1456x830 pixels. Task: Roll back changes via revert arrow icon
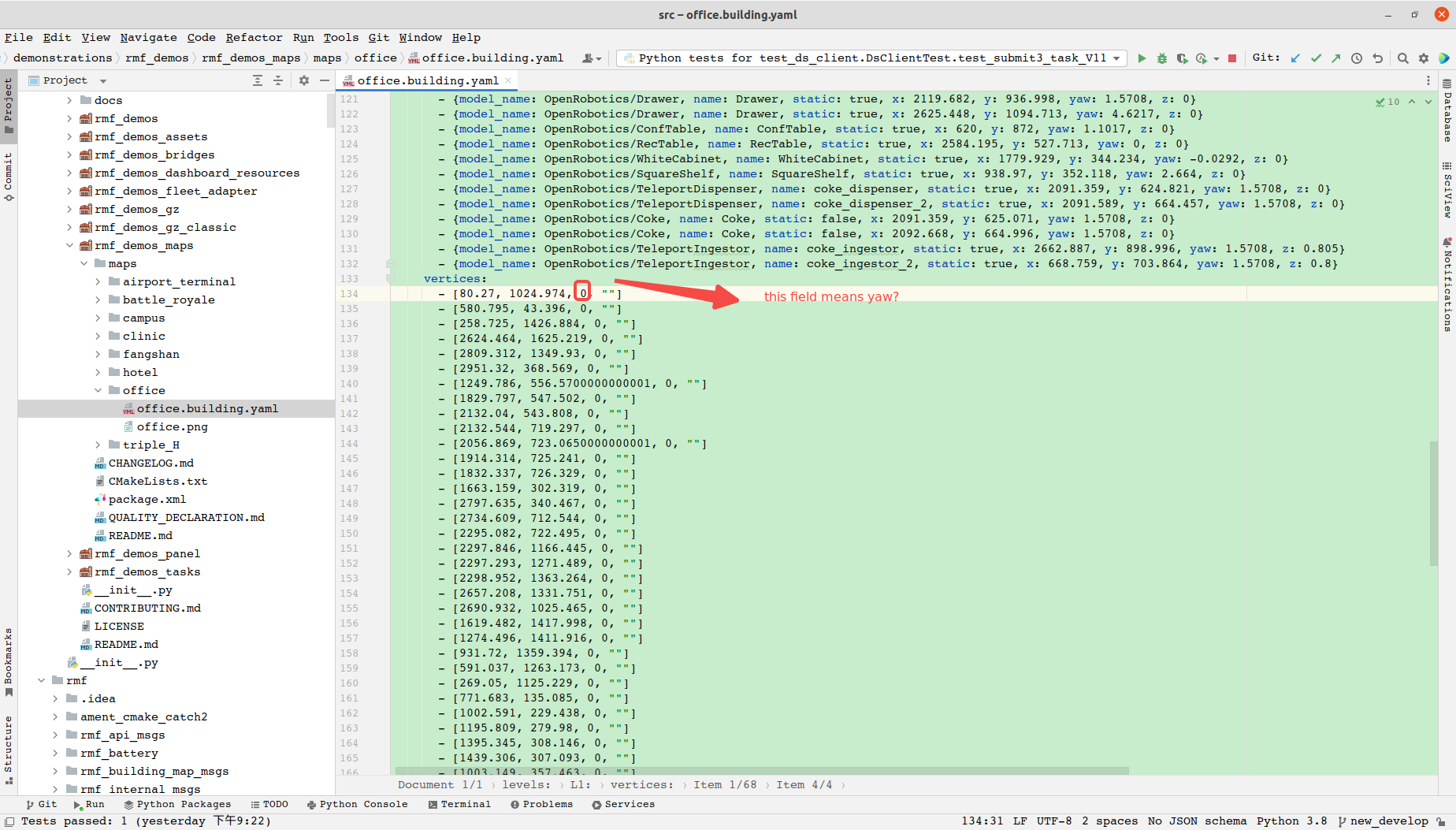point(1377,58)
